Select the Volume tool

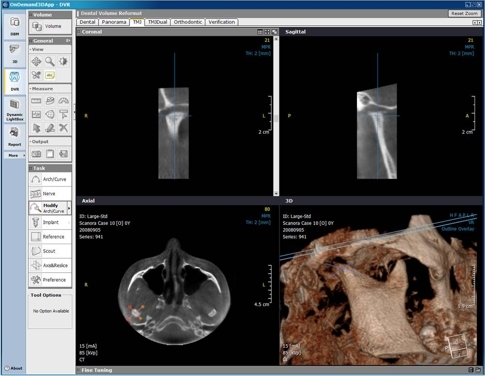pos(50,26)
